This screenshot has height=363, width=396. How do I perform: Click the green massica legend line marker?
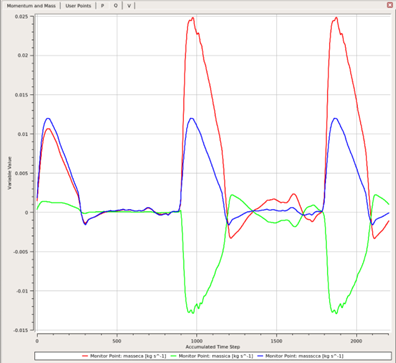tap(173, 356)
